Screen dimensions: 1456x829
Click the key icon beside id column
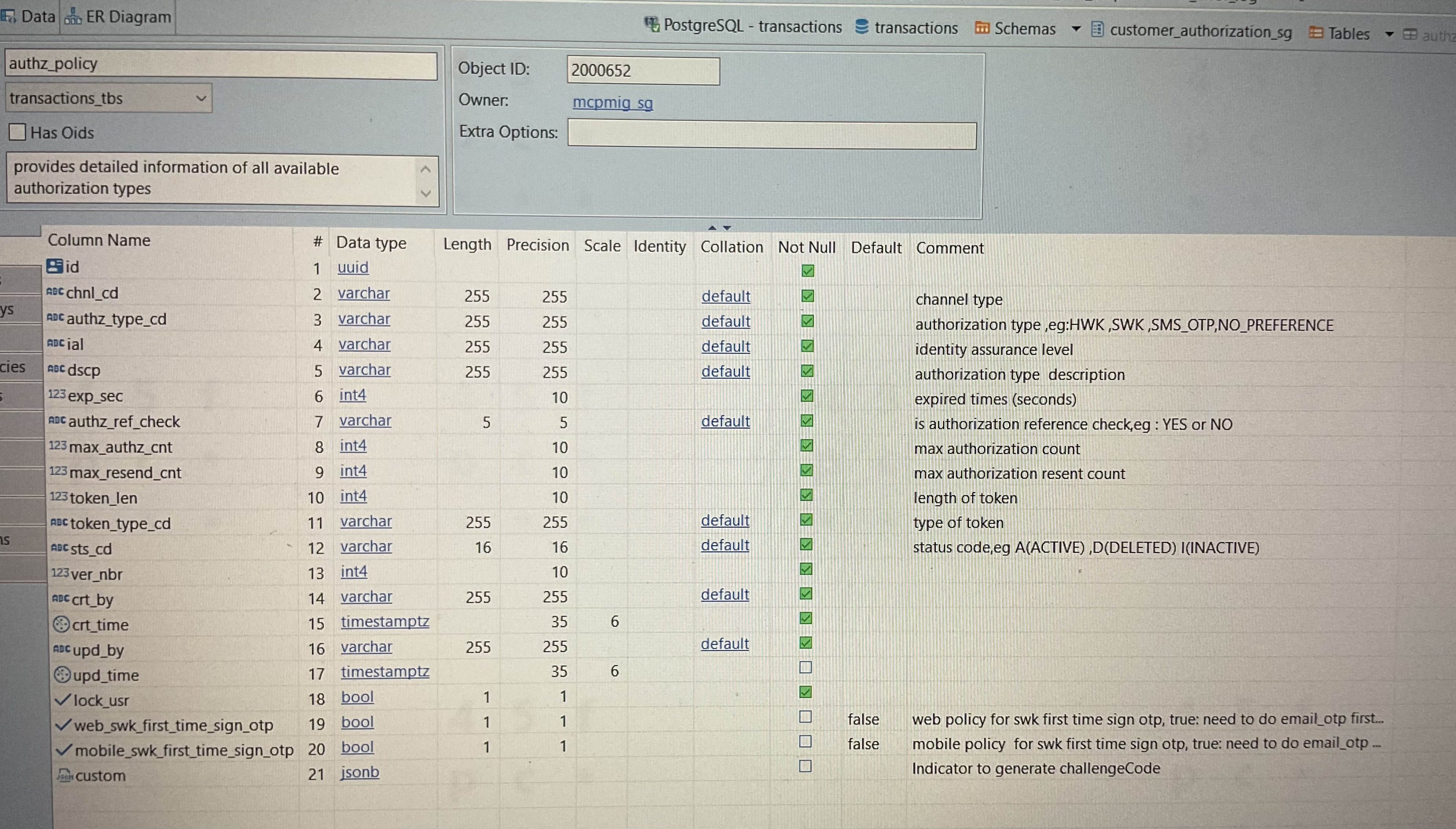point(55,266)
